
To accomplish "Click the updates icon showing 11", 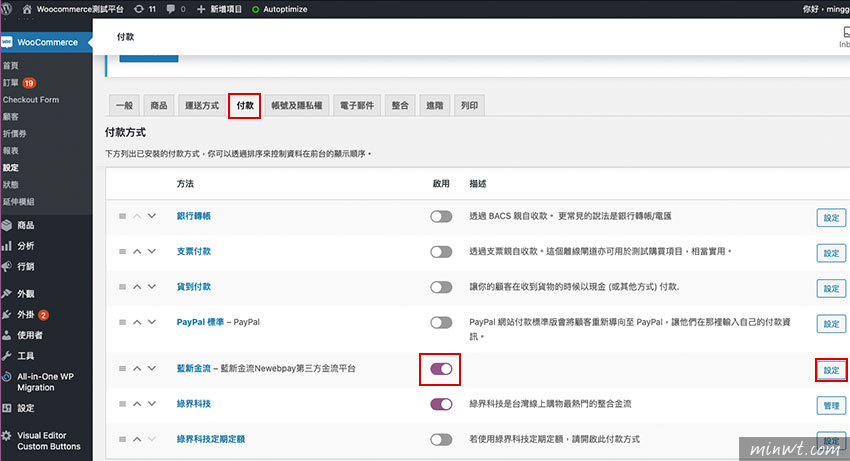I will [x=139, y=9].
